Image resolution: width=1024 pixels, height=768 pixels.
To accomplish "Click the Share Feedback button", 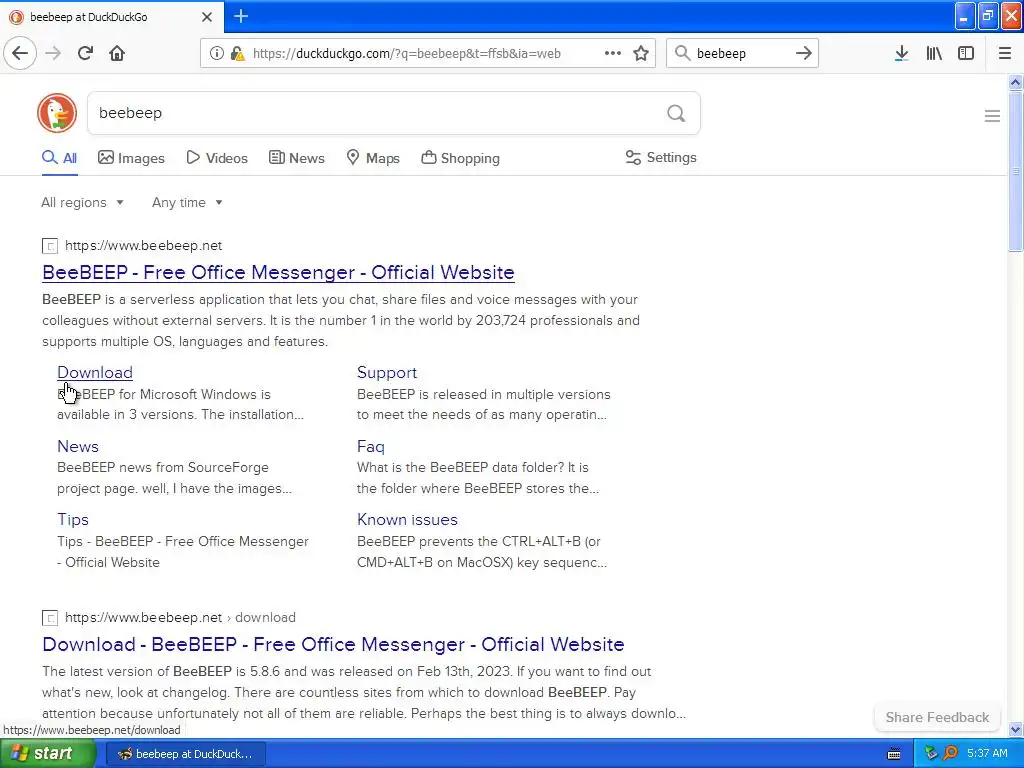I will pyautogui.click(x=937, y=717).
